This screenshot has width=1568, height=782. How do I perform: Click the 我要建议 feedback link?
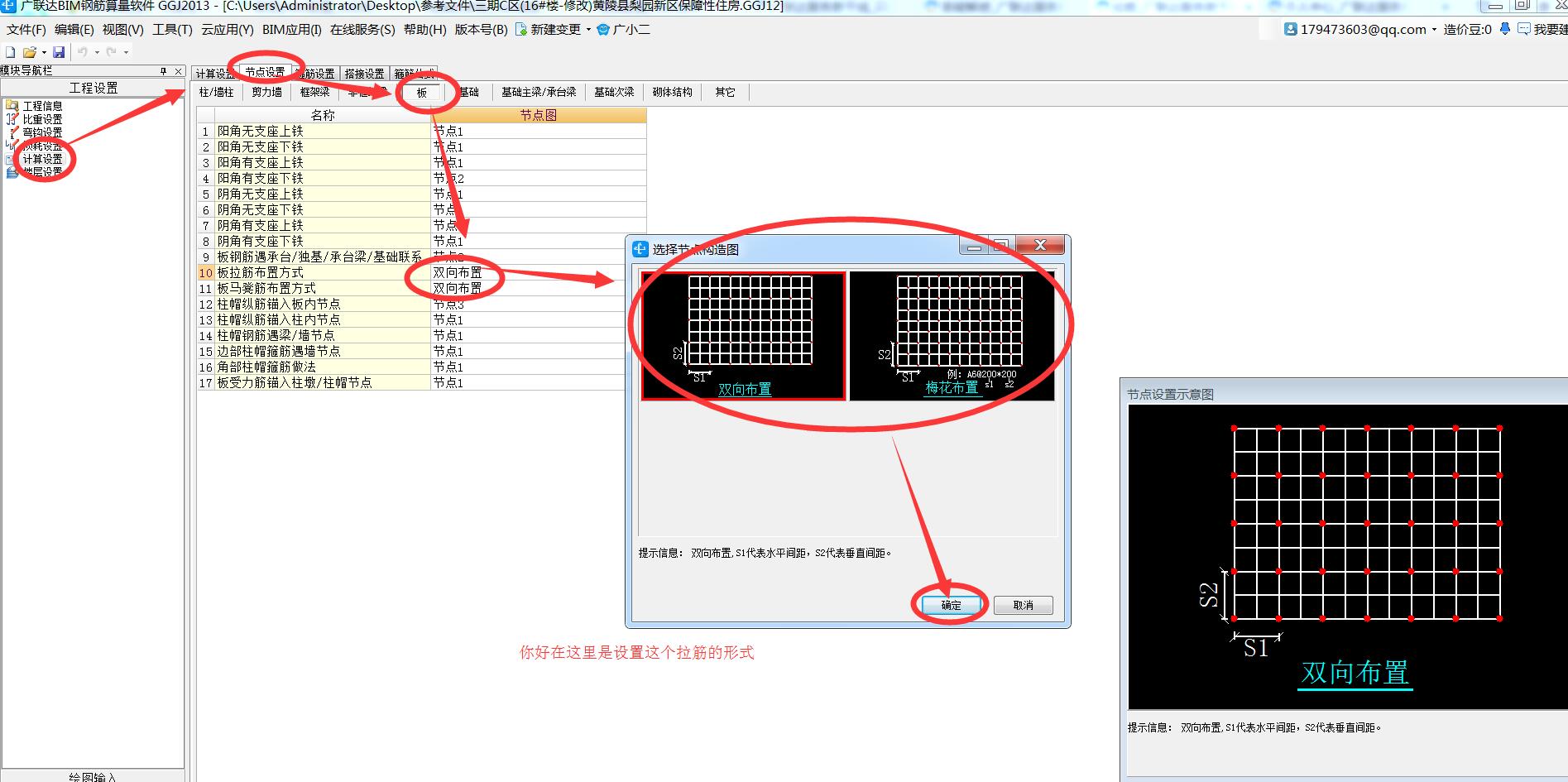click(1551, 30)
